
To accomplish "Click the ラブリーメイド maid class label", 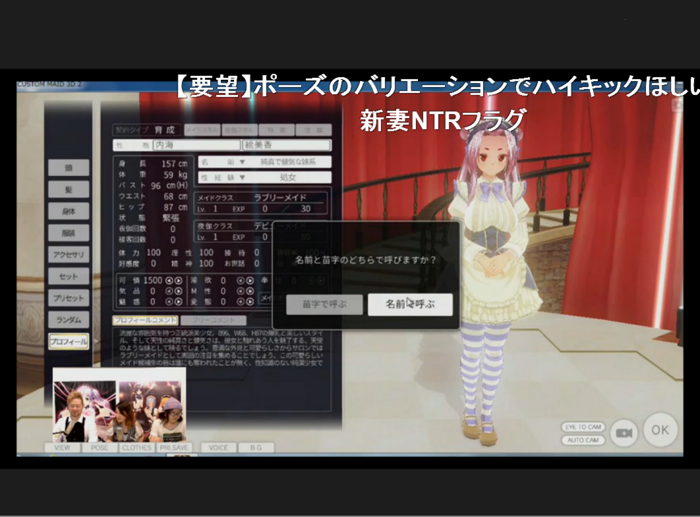I will (x=280, y=197).
